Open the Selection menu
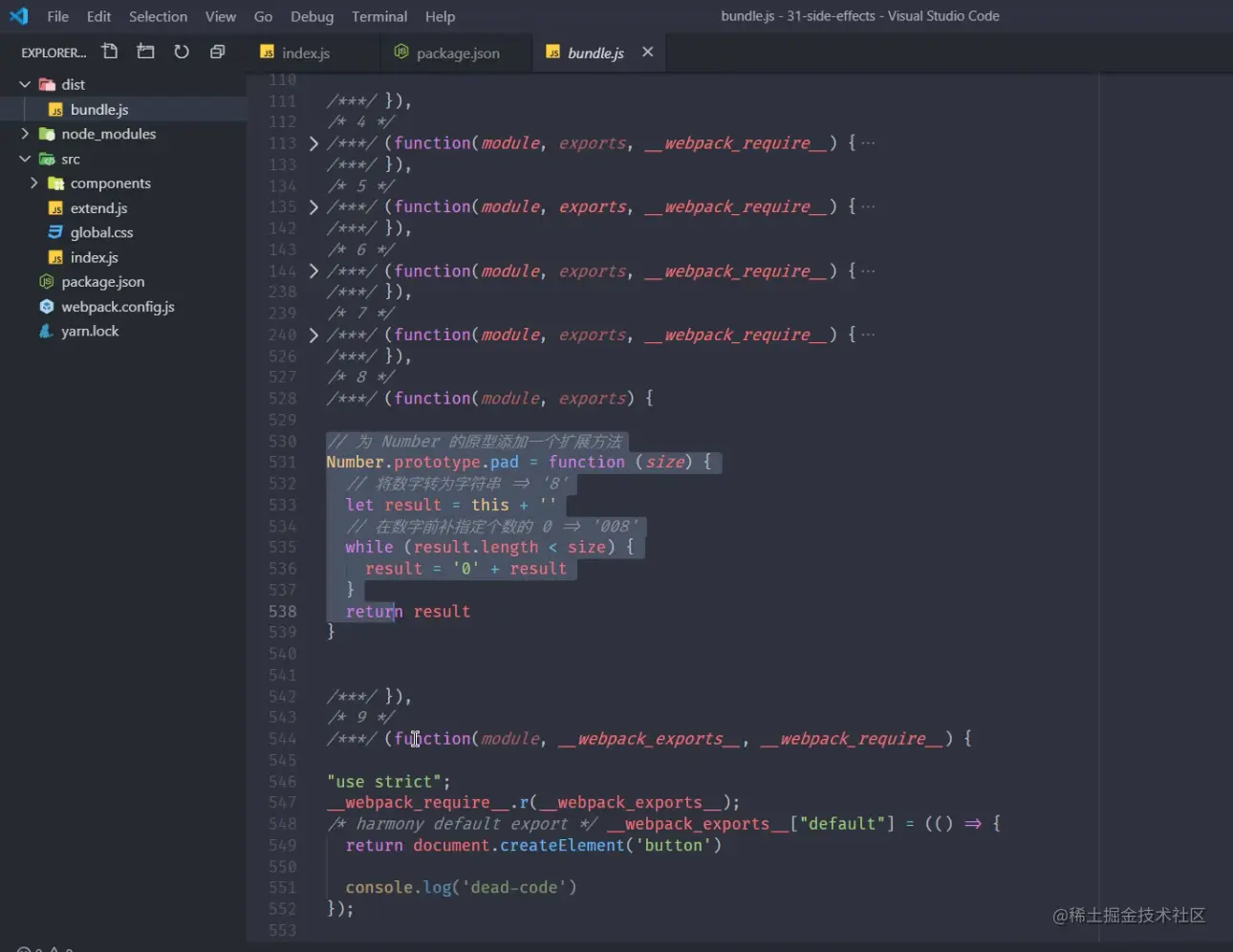The width and height of the screenshot is (1233, 952). [158, 16]
